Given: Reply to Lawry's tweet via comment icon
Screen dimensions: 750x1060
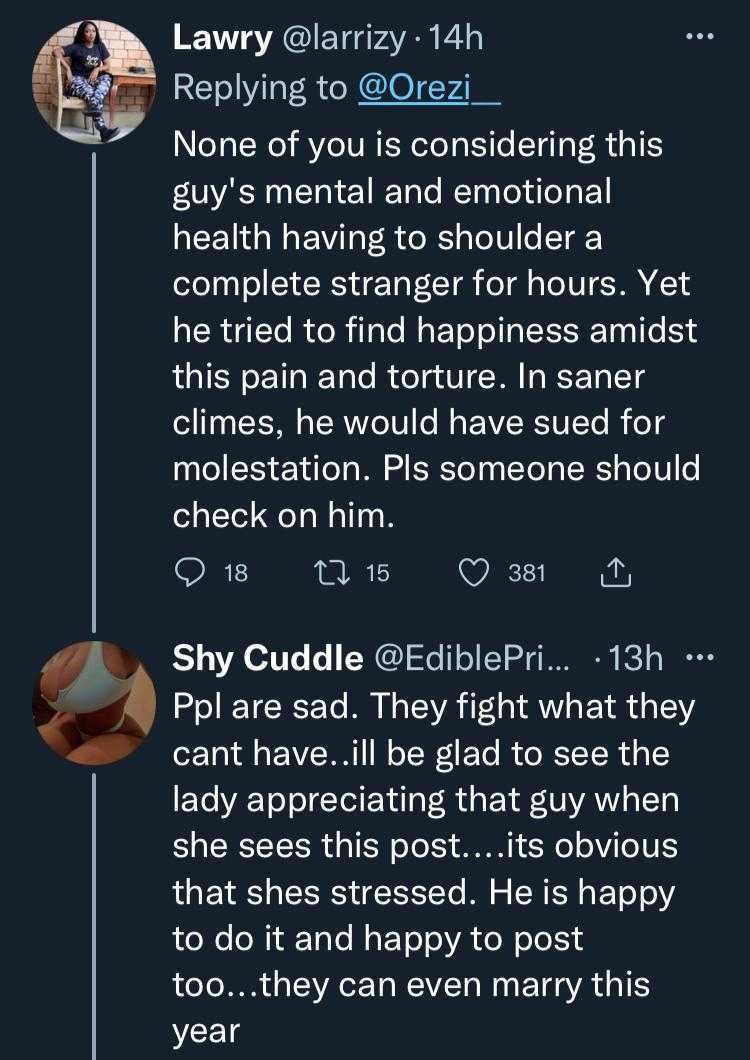Looking at the screenshot, I should click(189, 572).
